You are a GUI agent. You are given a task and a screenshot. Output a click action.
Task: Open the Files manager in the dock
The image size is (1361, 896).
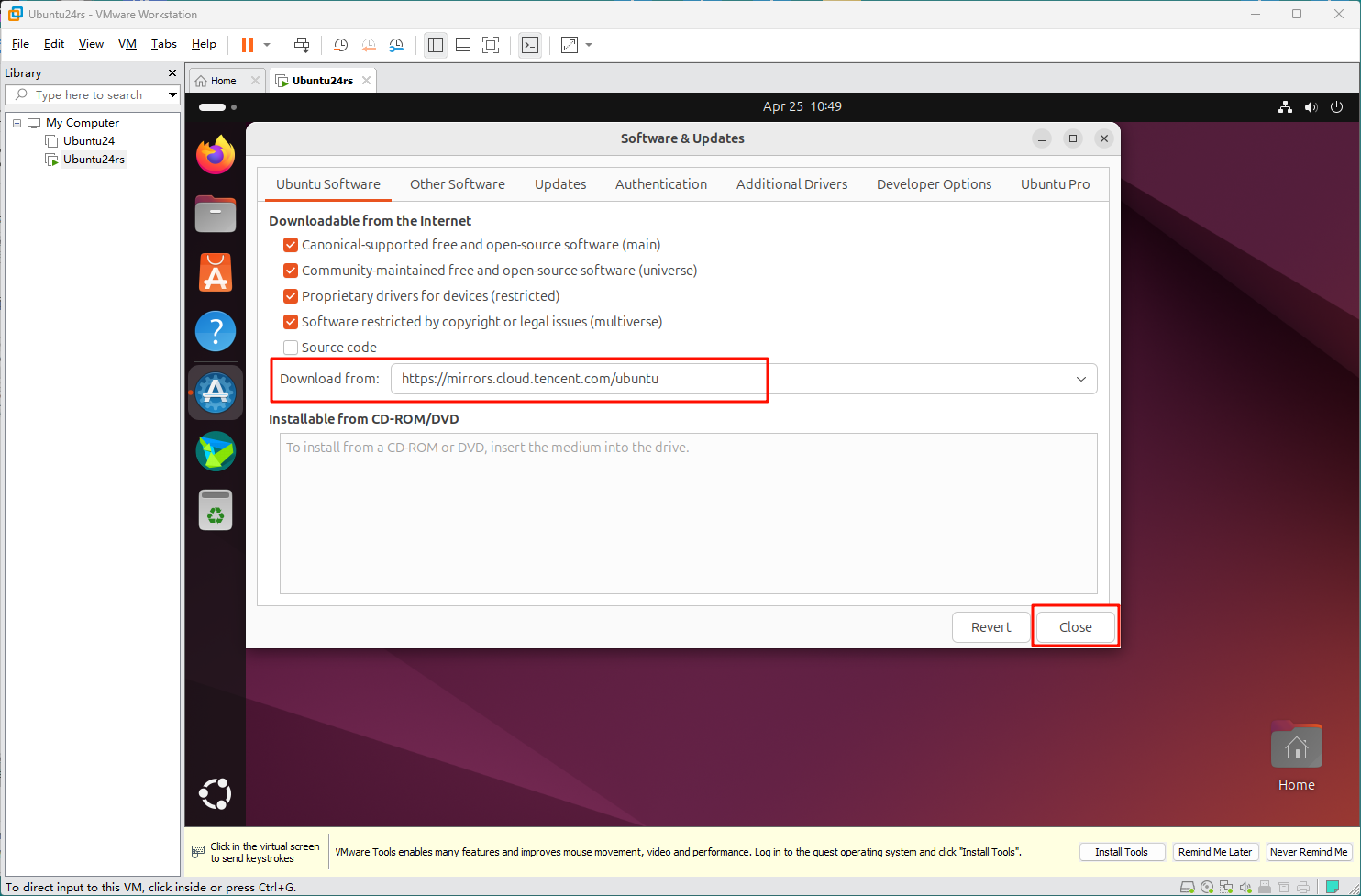(x=216, y=214)
